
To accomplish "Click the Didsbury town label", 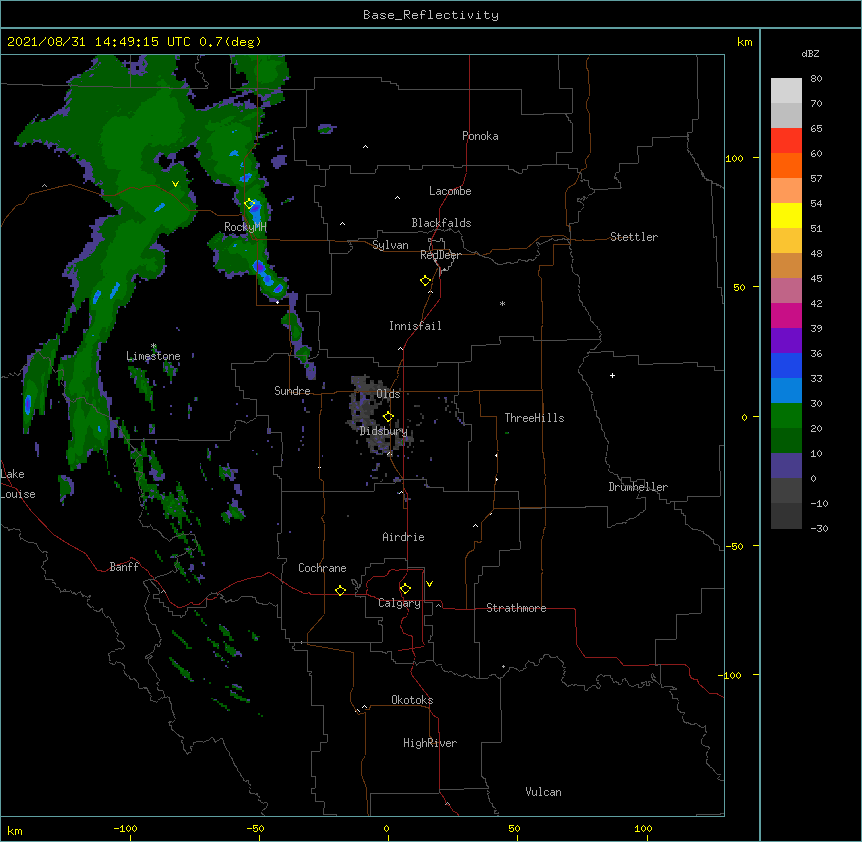I will click(x=384, y=431).
